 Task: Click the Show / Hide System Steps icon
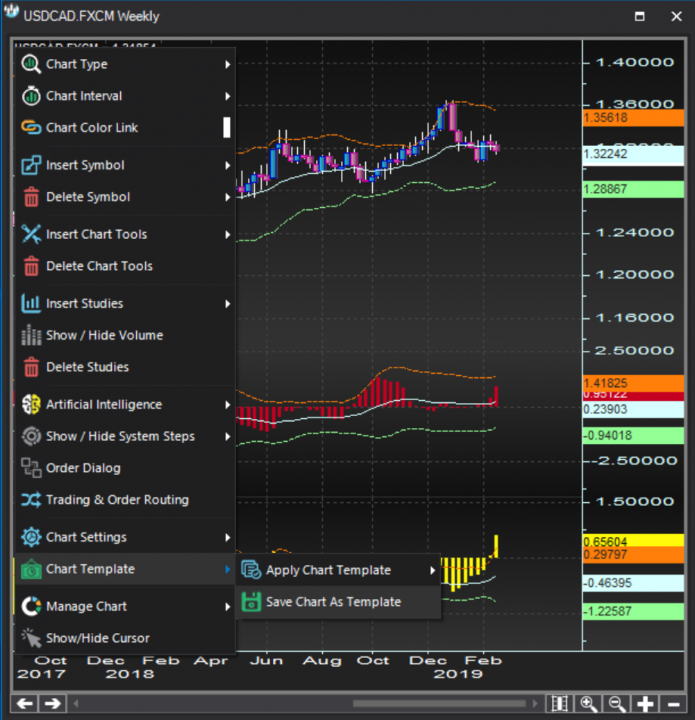tap(31, 436)
